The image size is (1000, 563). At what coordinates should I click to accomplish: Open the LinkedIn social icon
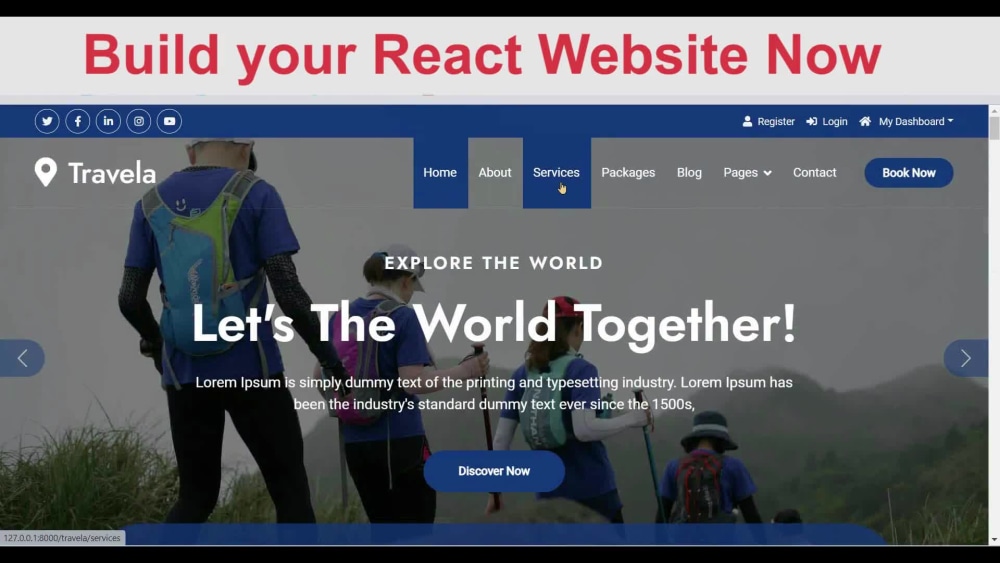coord(108,121)
